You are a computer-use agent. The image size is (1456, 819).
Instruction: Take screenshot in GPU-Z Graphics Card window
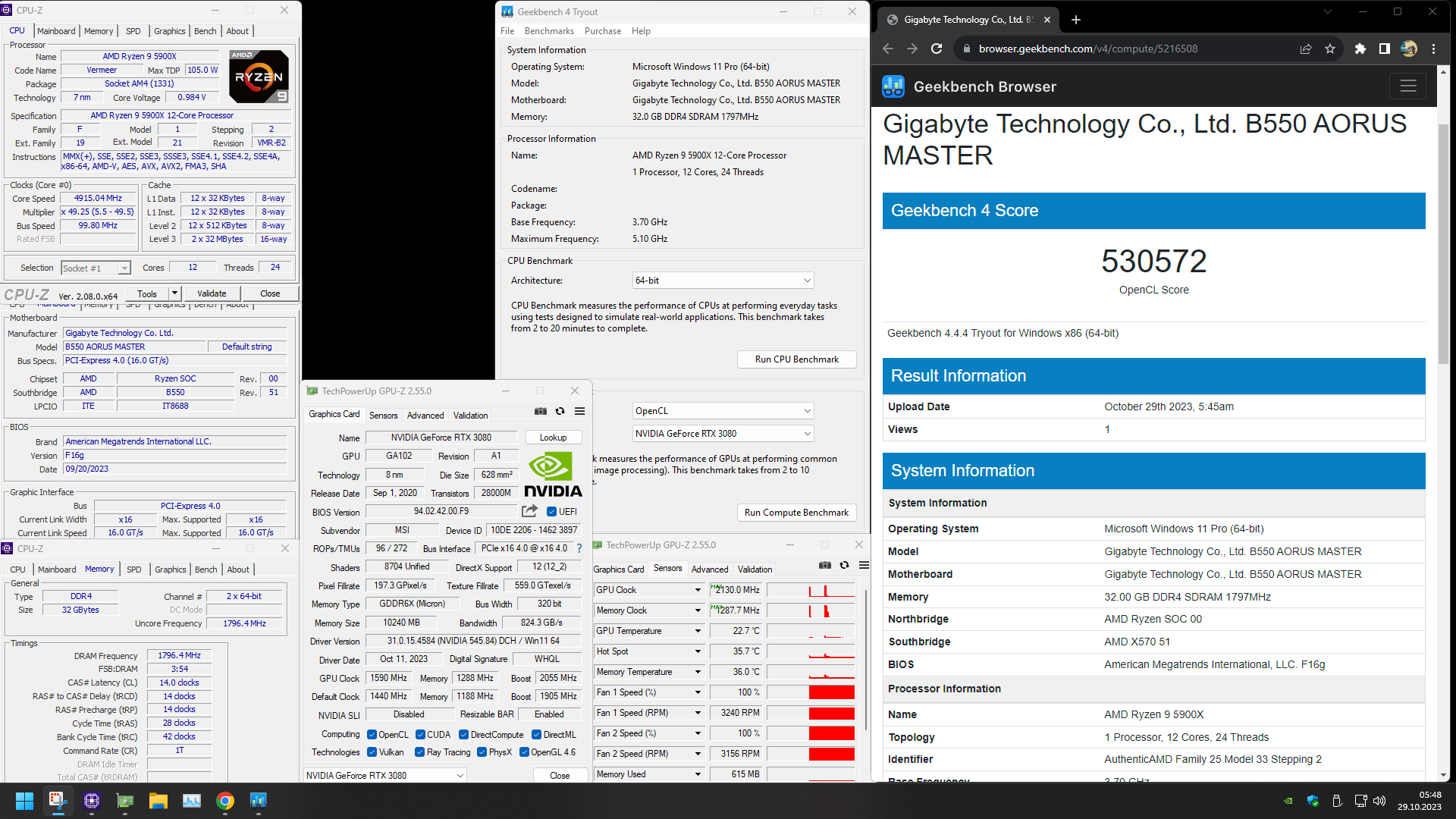click(541, 411)
